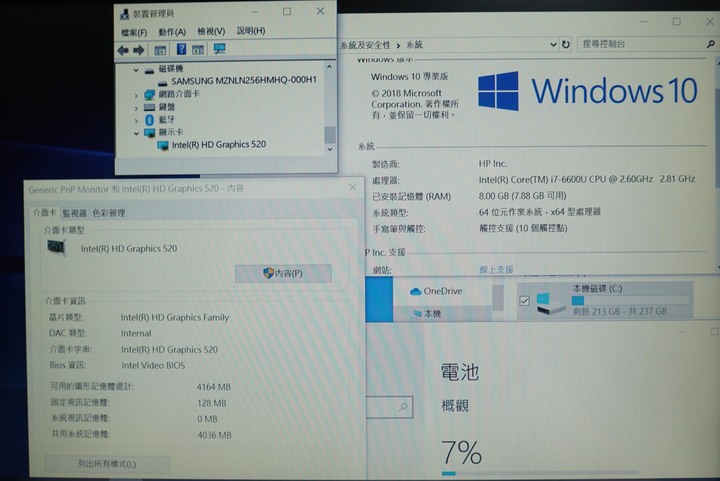Click the OneDrive cloud icon
This screenshot has width=720, height=481.
tap(416, 291)
